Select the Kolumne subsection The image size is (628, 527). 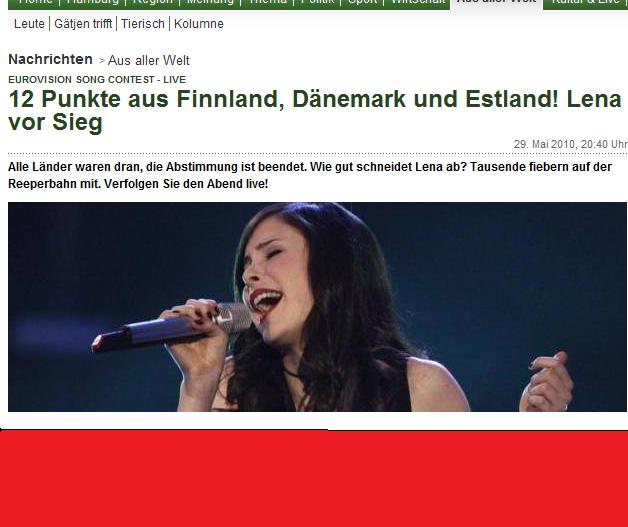199,24
